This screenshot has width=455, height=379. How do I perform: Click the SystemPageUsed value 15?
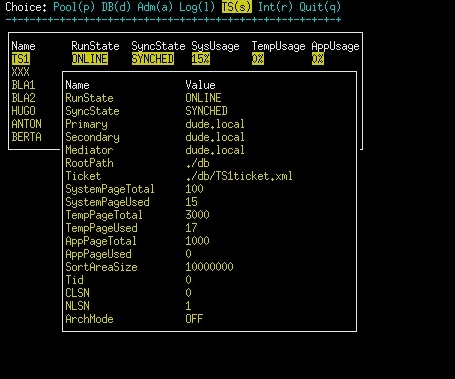pyautogui.click(x=191, y=202)
